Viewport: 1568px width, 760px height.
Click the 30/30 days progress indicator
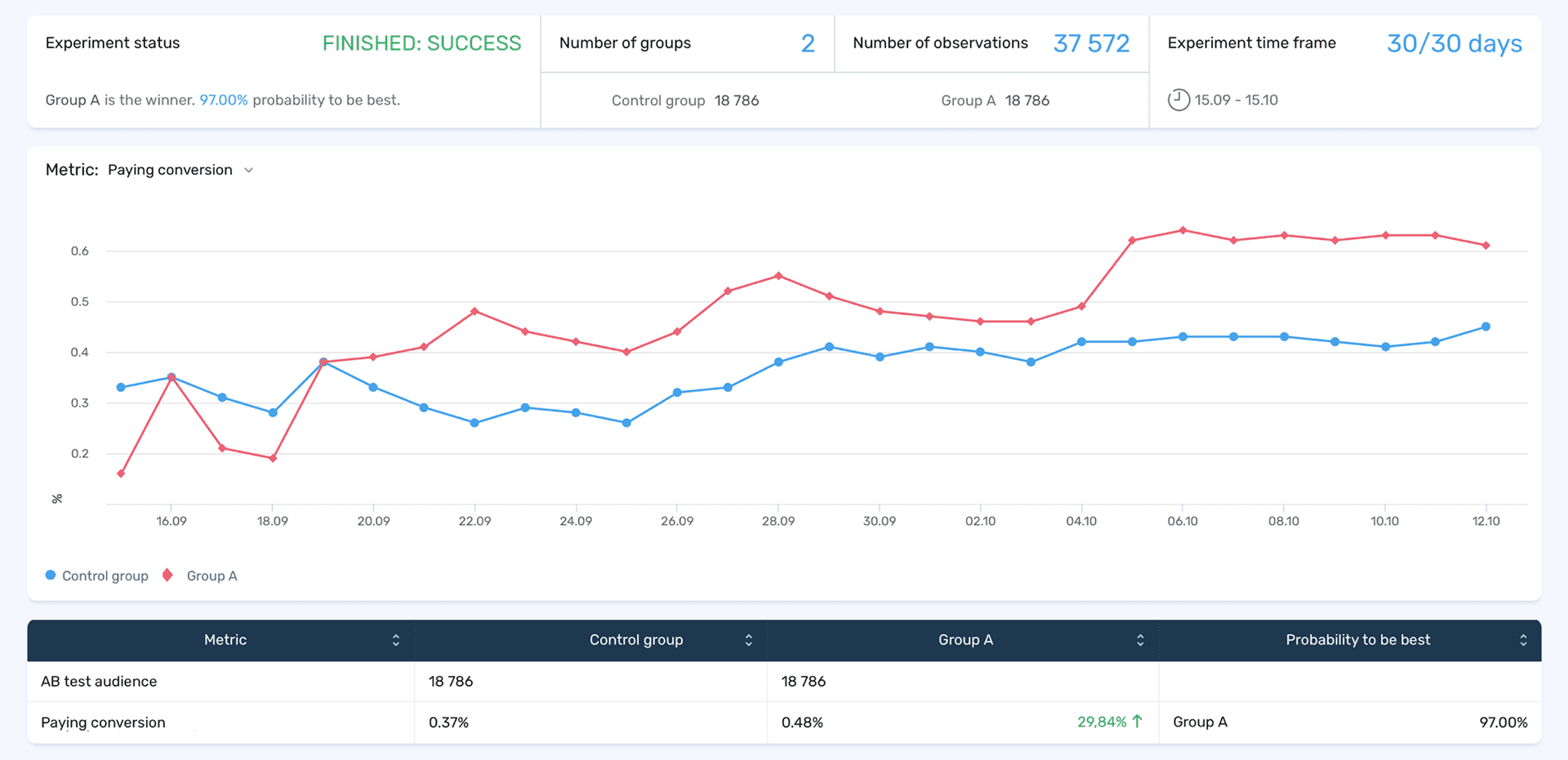[1454, 43]
